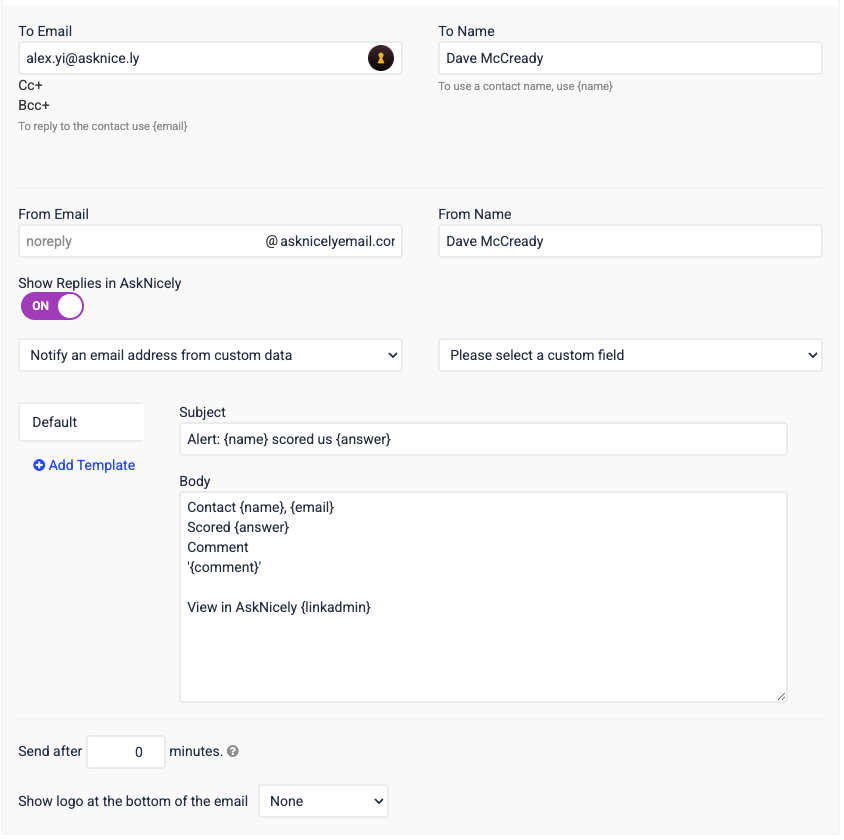Screen dimensions: 844x840
Task: Click the Subject input field
Action: coord(483,439)
